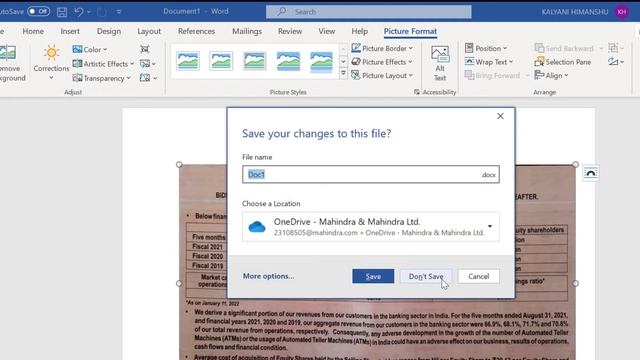Viewport: 640px width, 360px height.
Task: Open the Picture Styles dialog launcher
Action: click(x=416, y=92)
